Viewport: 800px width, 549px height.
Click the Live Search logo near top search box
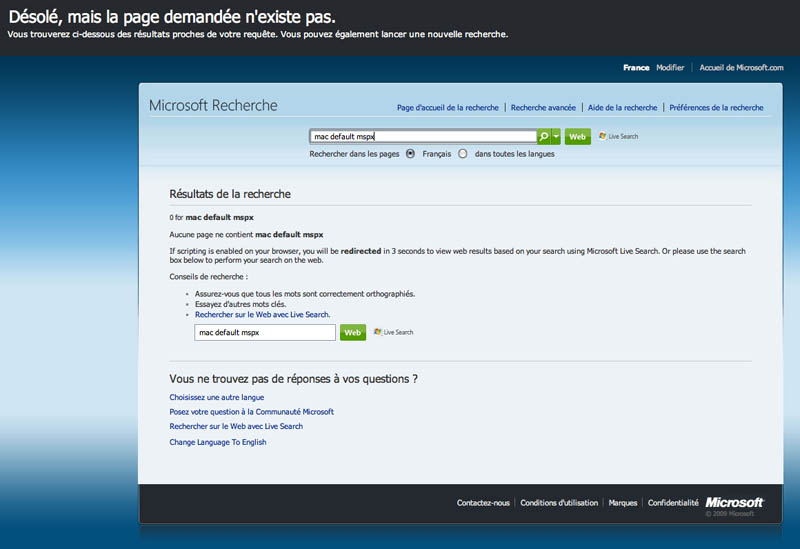[x=618, y=136]
